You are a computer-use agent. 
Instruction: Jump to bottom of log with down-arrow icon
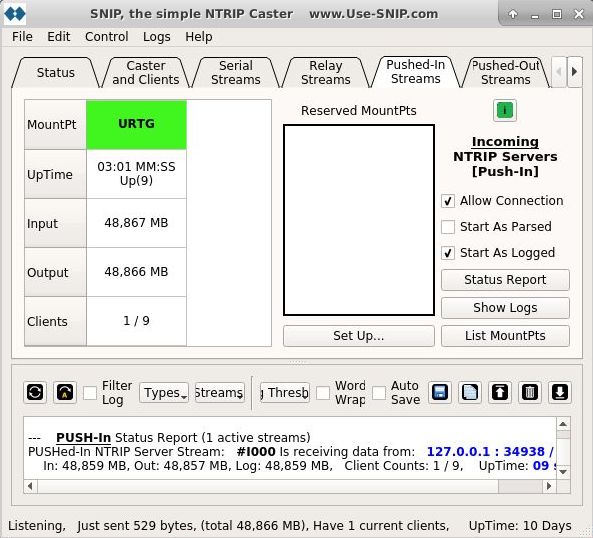click(x=560, y=392)
